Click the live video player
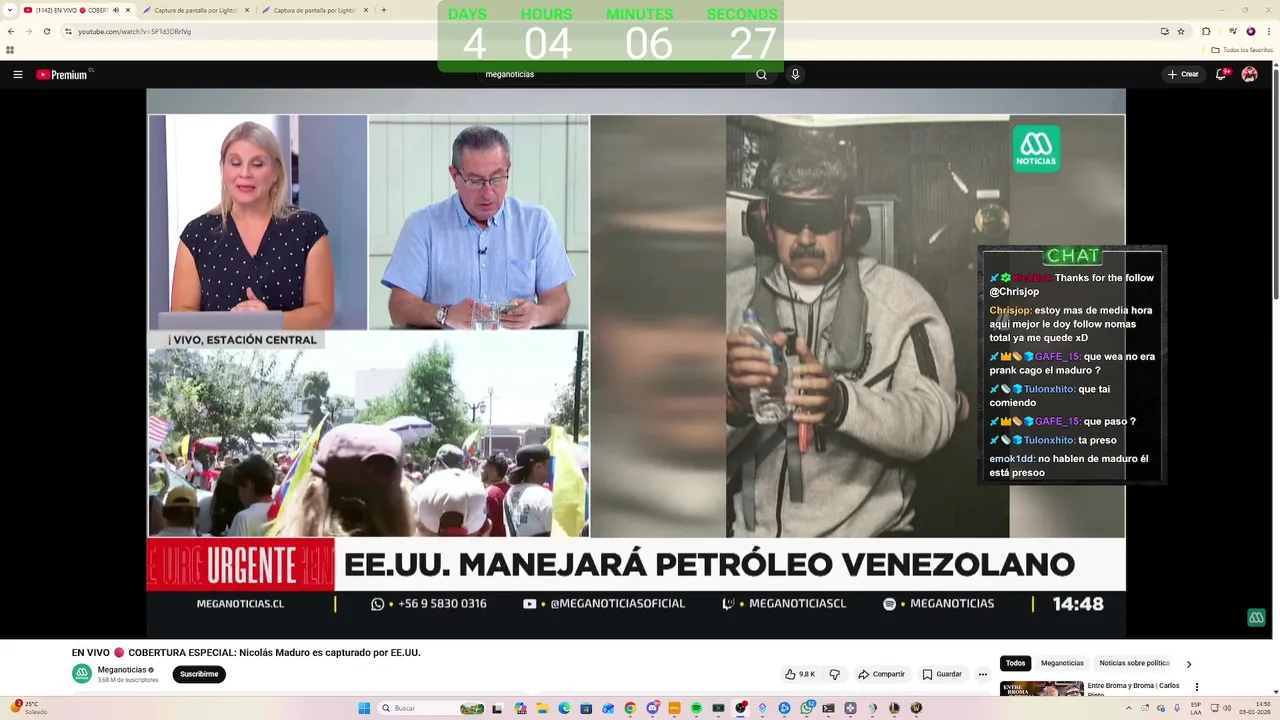The image size is (1280, 720). point(636,363)
